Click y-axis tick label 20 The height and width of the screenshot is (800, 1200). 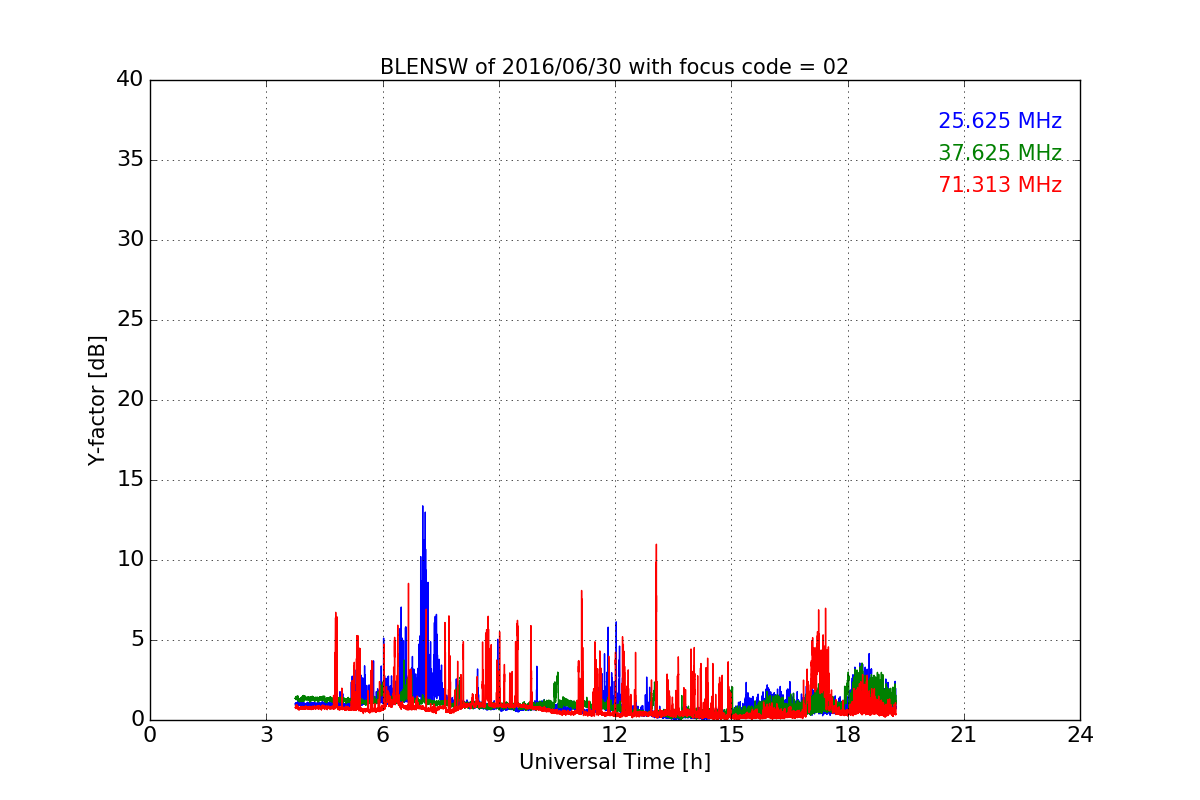point(130,400)
